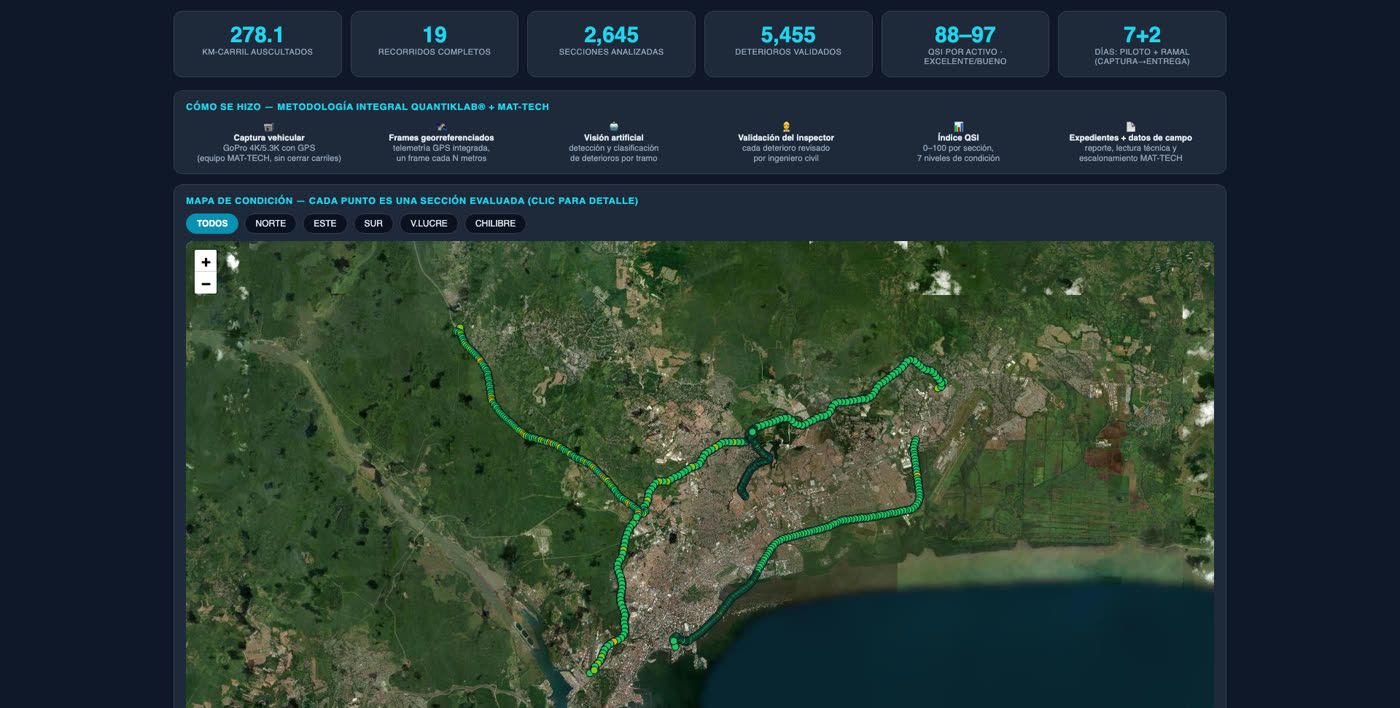Click the robot icon above Visión artificial
The width and height of the screenshot is (1400, 708).
pos(614,127)
